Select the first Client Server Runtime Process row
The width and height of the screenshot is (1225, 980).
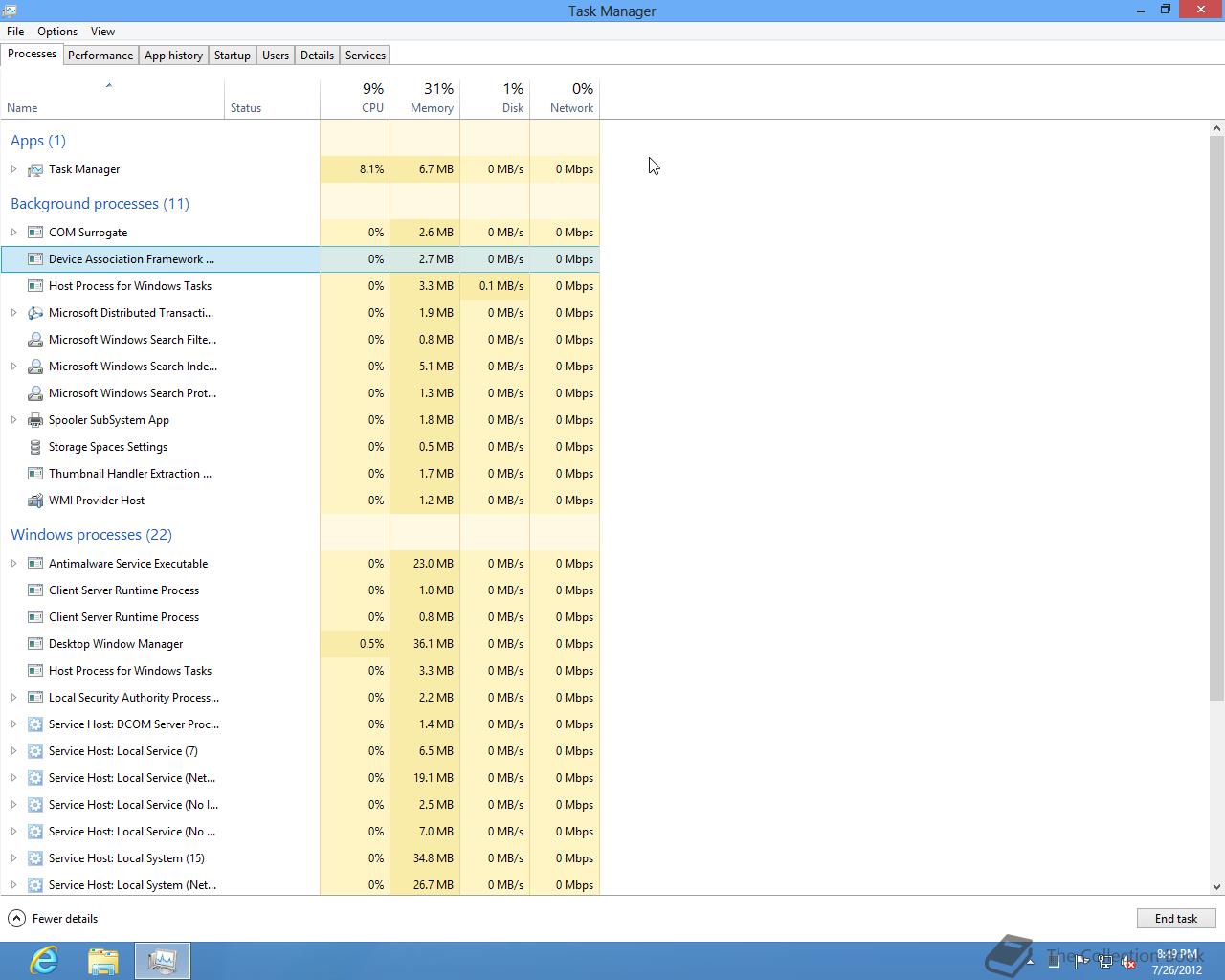pos(301,590)
